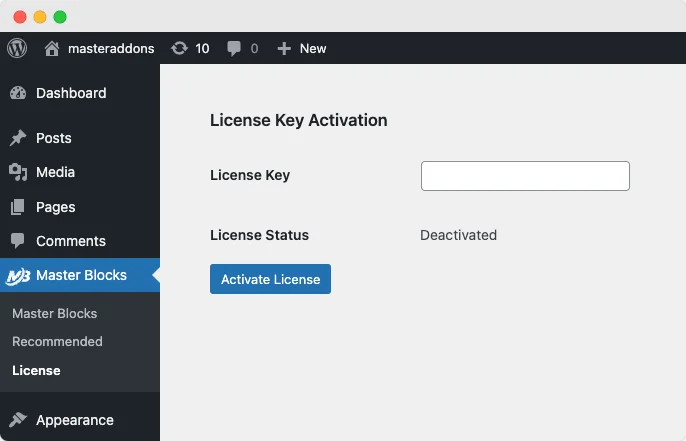Go to the Dashboard menu item
Screen dimensions: 686x441
(x=71, y=93)
